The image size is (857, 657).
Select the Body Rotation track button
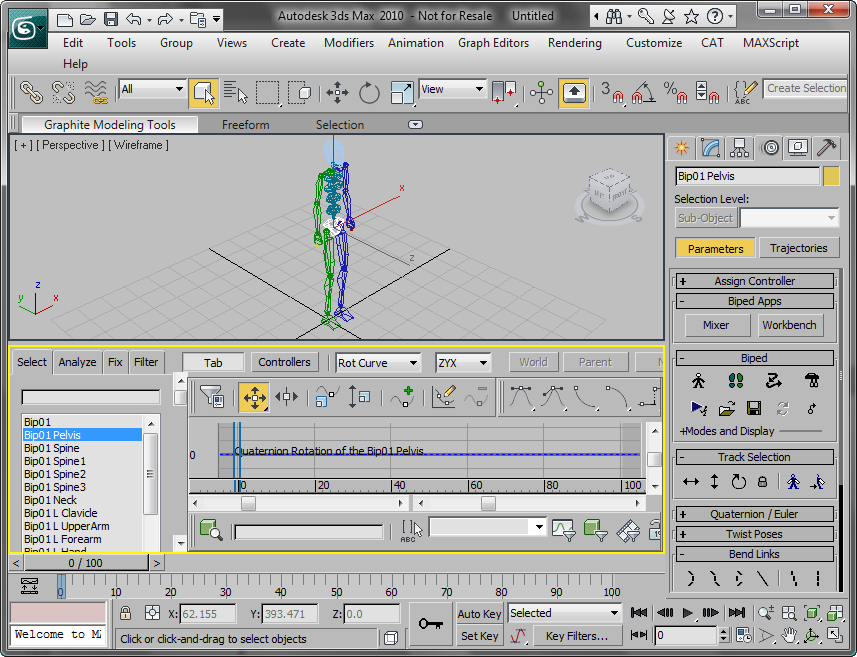tap(738, 482)
